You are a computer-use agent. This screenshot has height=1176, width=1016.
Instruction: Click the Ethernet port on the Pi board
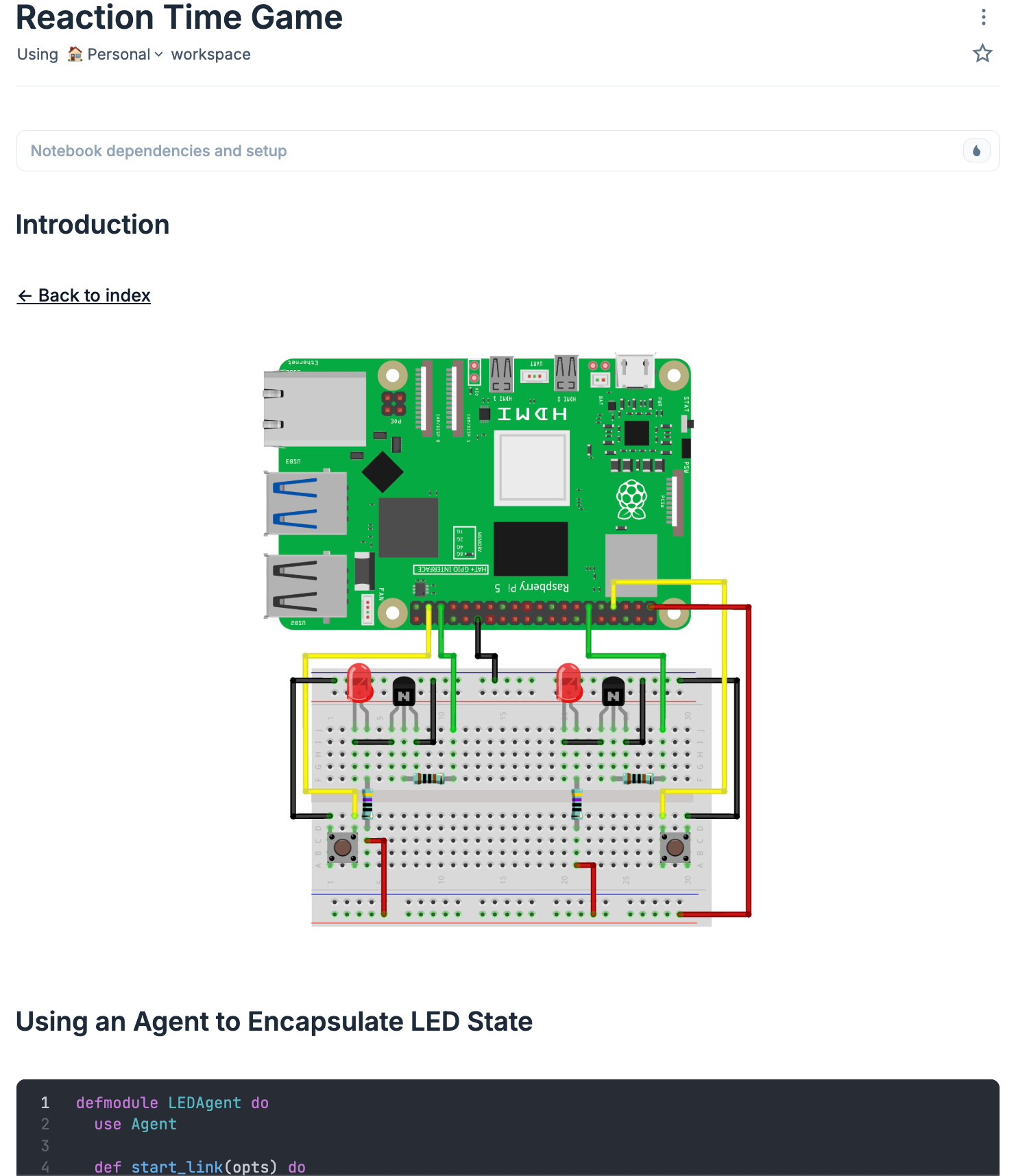click(x=315, y=409)
